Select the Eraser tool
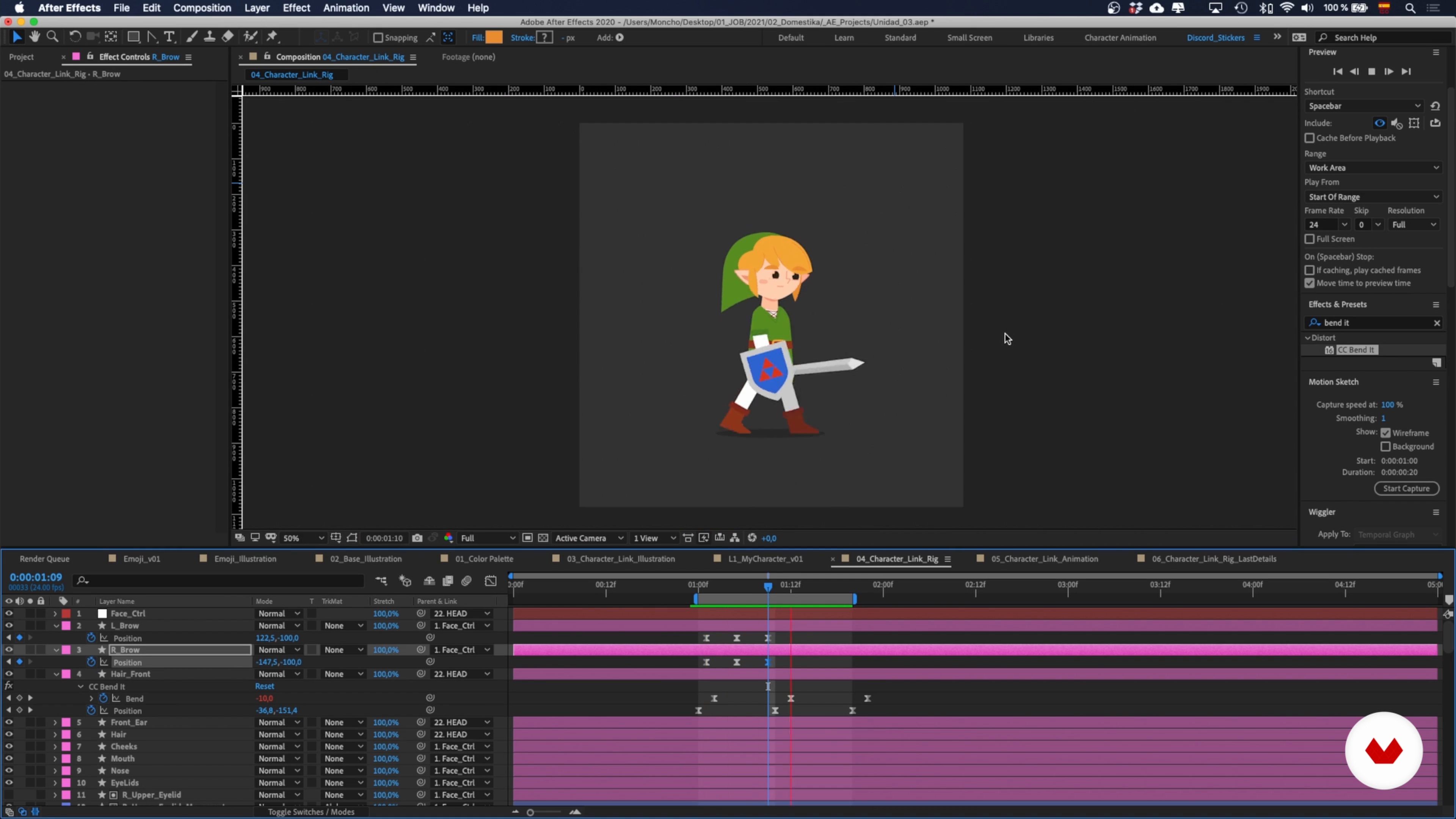1456x819 pixels. point(227,37)
